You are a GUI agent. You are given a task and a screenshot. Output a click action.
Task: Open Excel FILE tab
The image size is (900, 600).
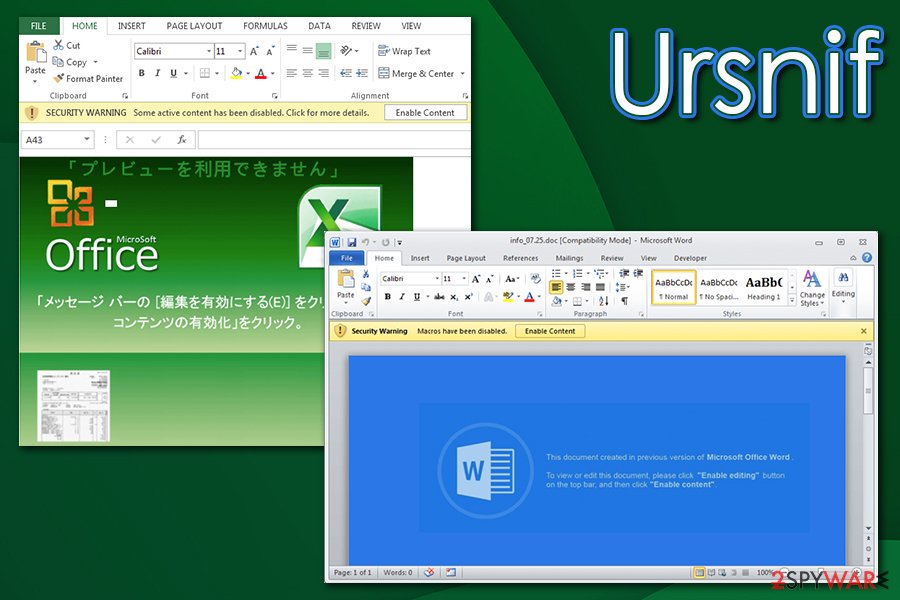click(38, 26)
